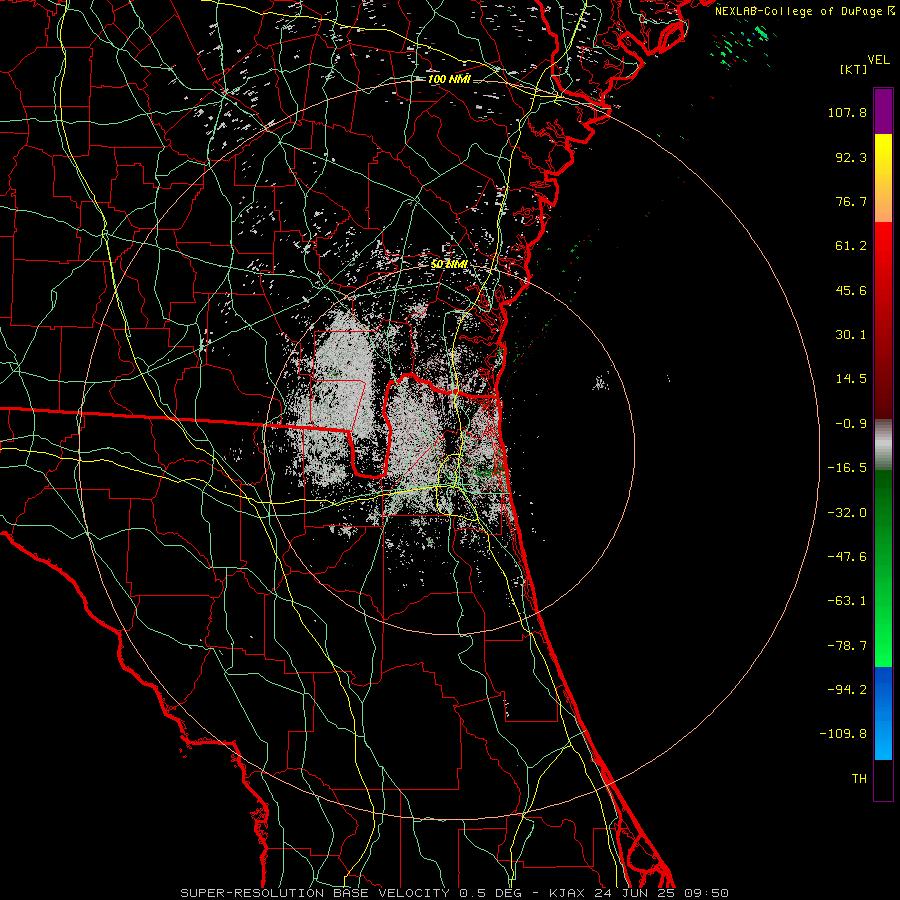The width and height of the screenshot is (900, 900).
Task: Click the -0.9 velocity scale value
Action: click(x=851, y=424)
